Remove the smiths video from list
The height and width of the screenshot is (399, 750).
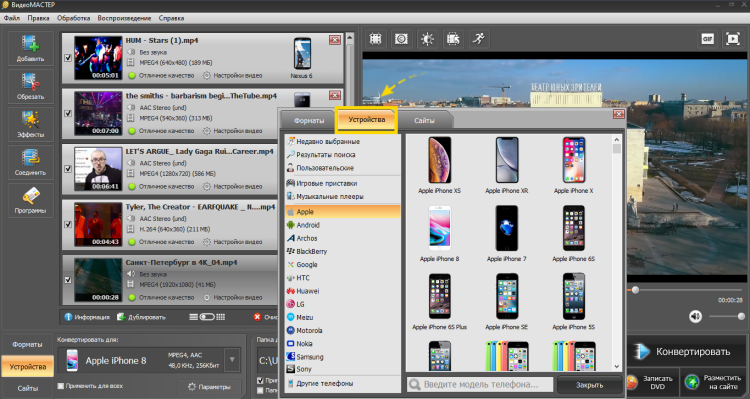(335, 95)
